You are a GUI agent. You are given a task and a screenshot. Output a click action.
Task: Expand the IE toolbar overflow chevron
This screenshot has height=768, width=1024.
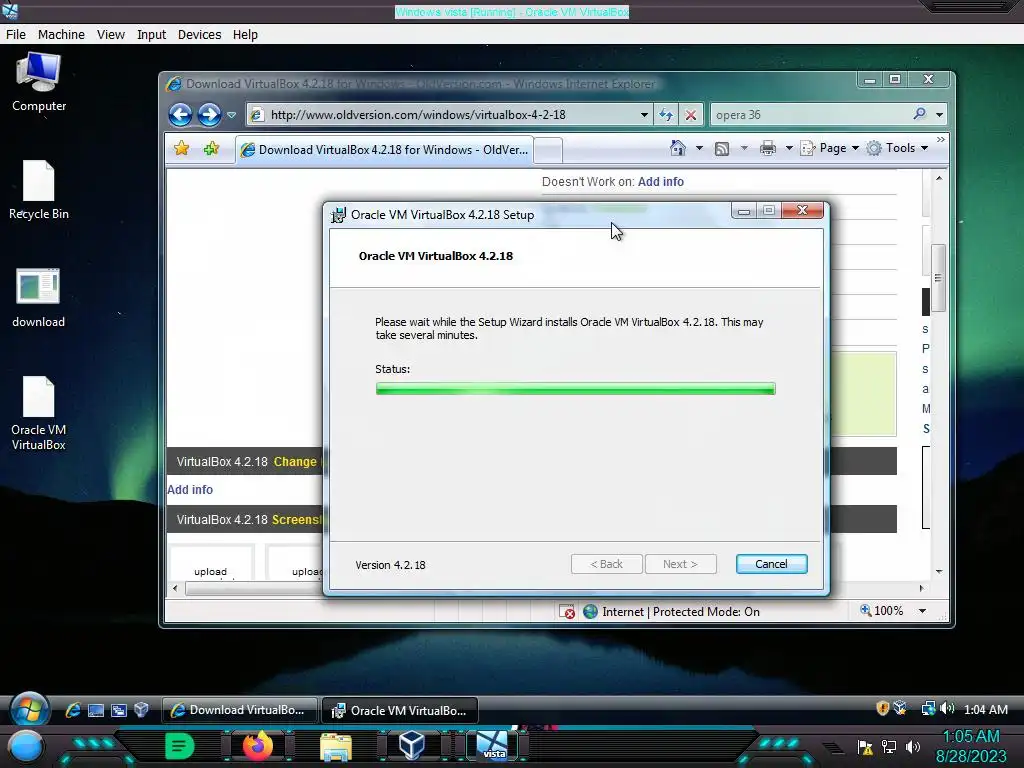(940, 139)
